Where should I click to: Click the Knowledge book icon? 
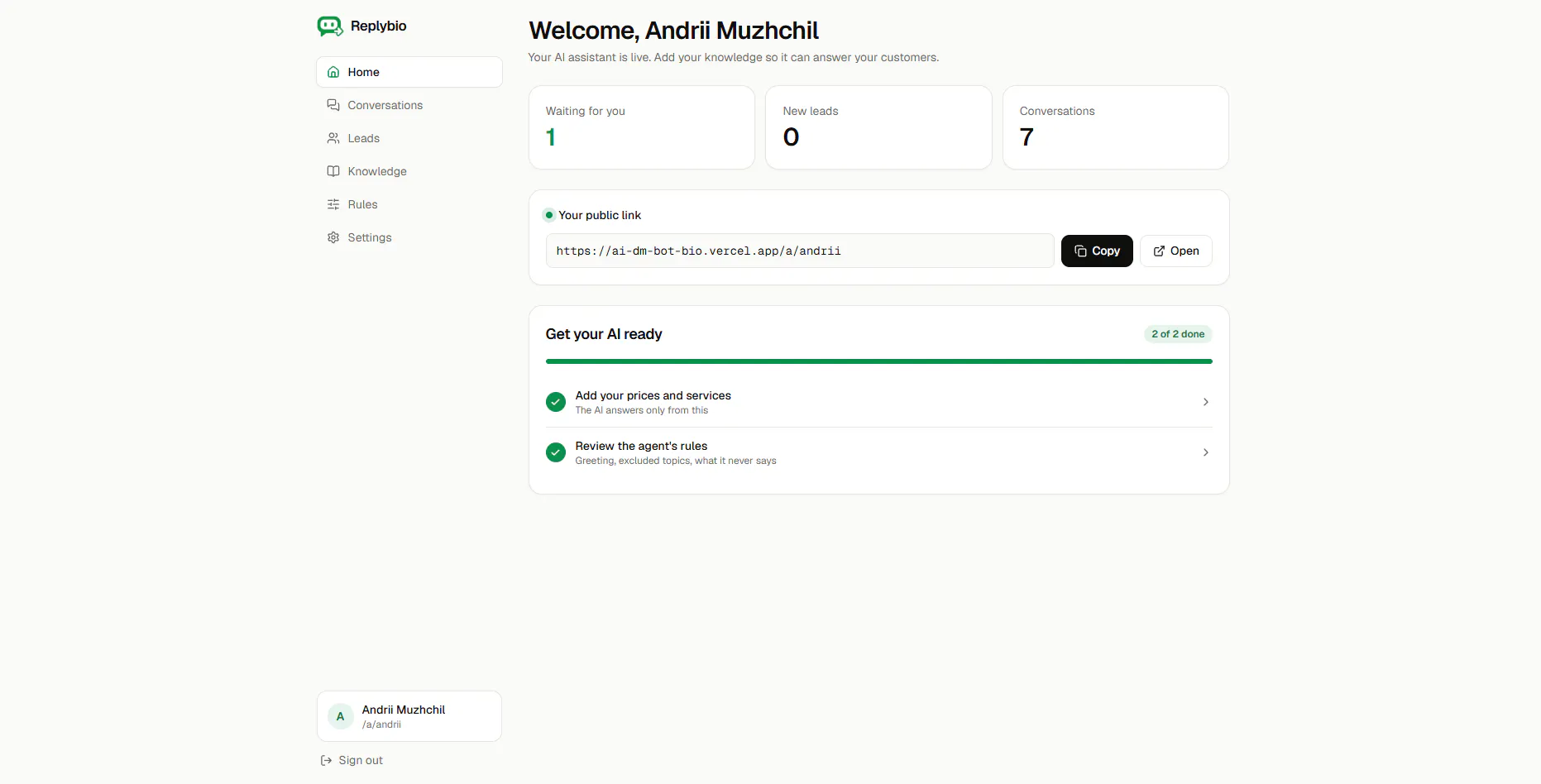coord(333,171)
